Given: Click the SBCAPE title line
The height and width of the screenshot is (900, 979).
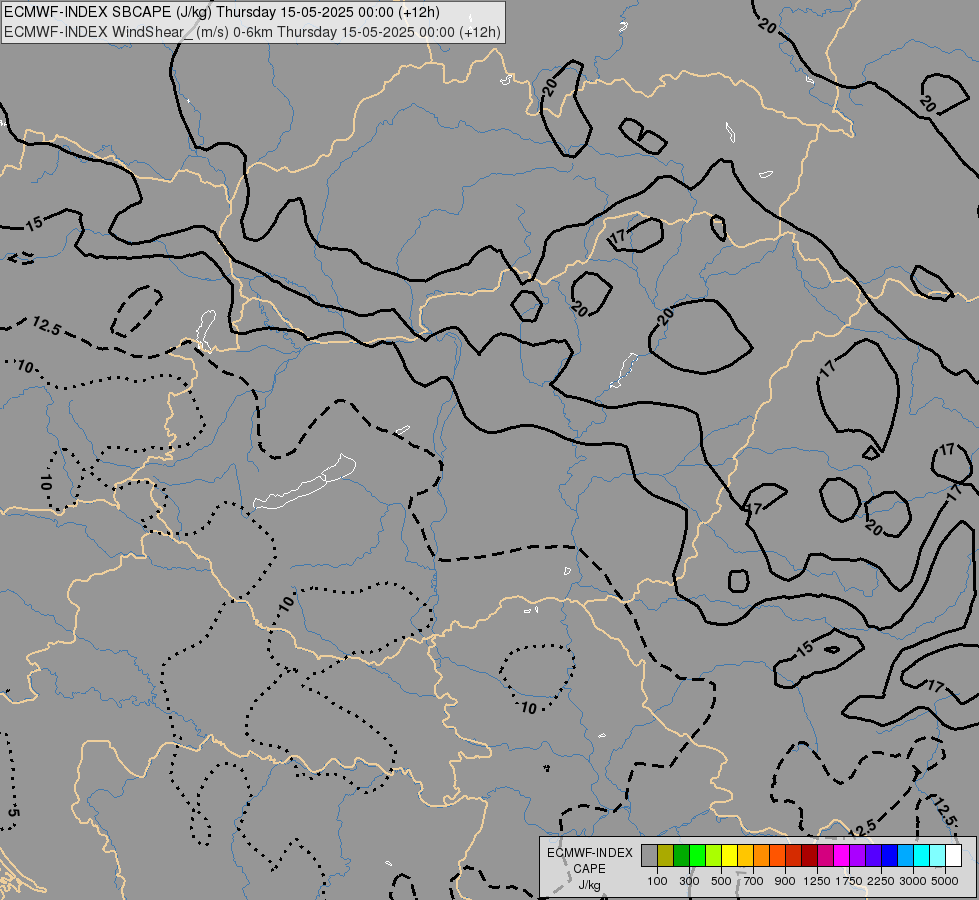Looking at the screenshot, I should click(x=222, y=12).
